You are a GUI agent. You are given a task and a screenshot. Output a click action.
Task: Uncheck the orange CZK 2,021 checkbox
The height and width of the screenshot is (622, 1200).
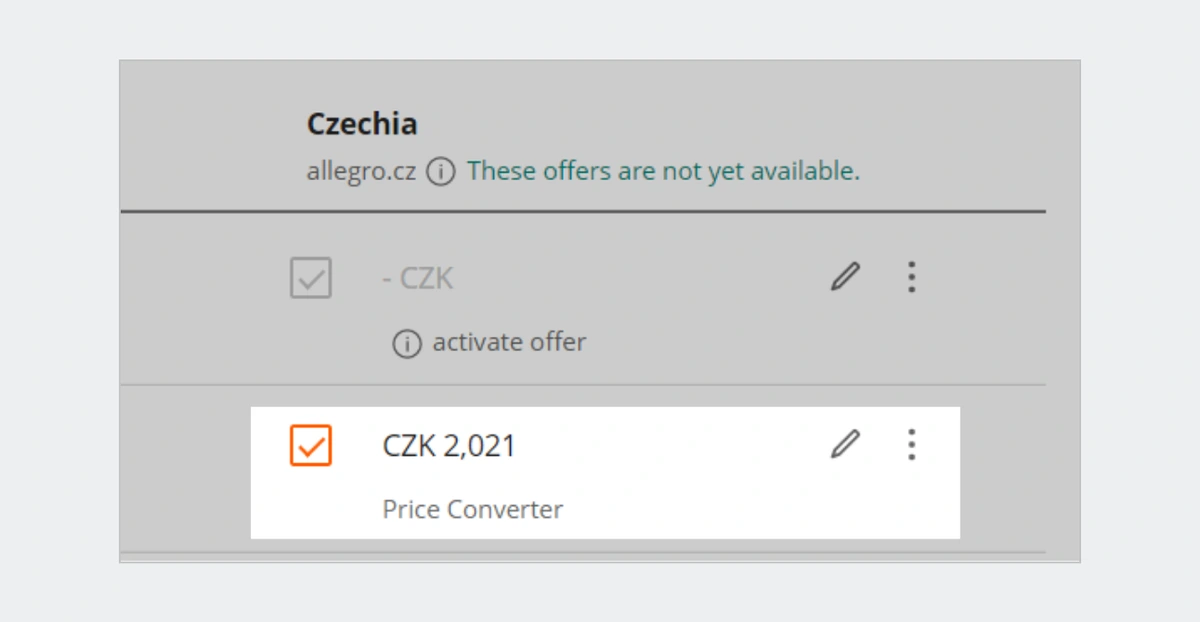[311, 445]
